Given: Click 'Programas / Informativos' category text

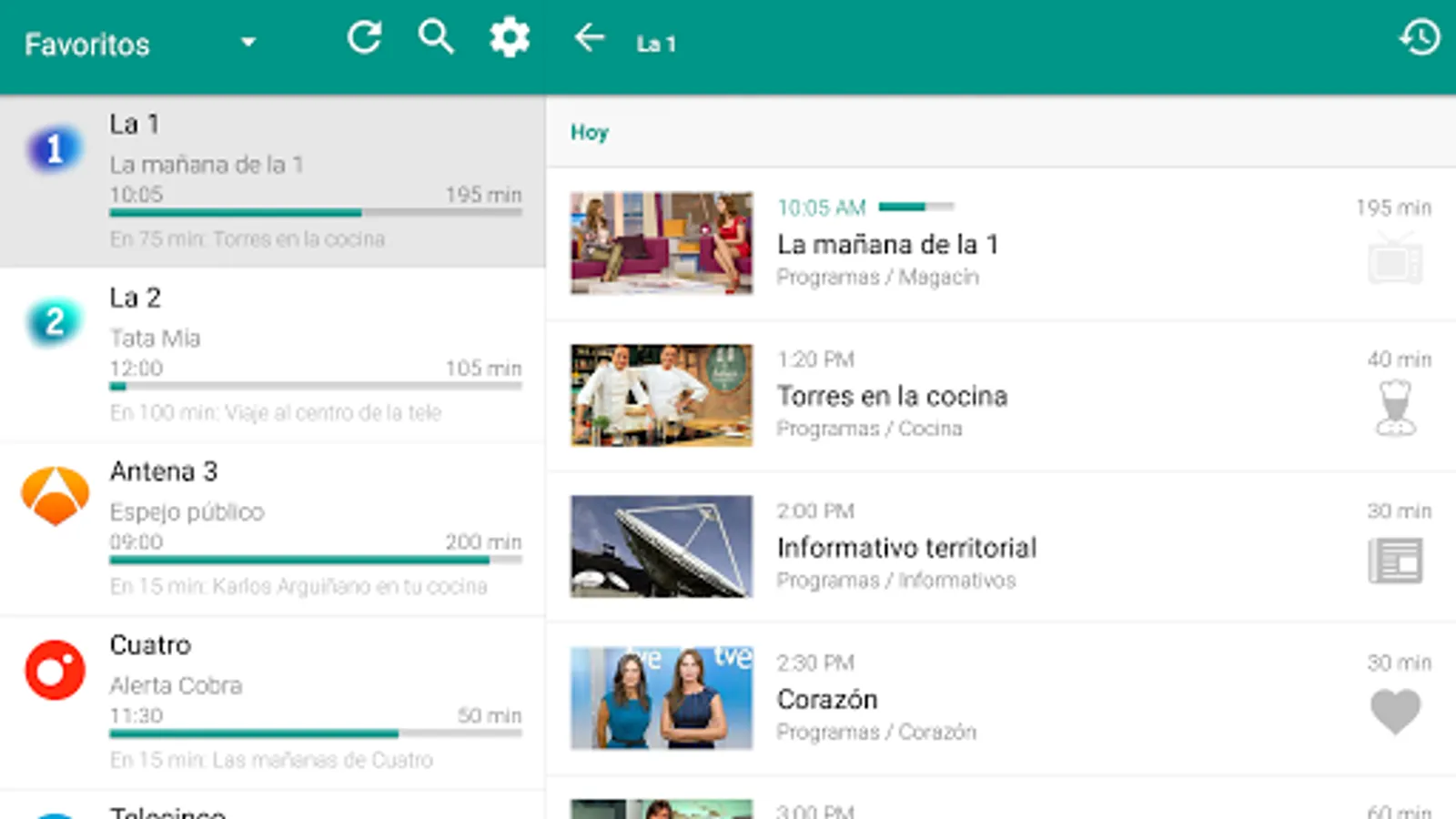Looking at the screenshot, I should pos(896,581).
